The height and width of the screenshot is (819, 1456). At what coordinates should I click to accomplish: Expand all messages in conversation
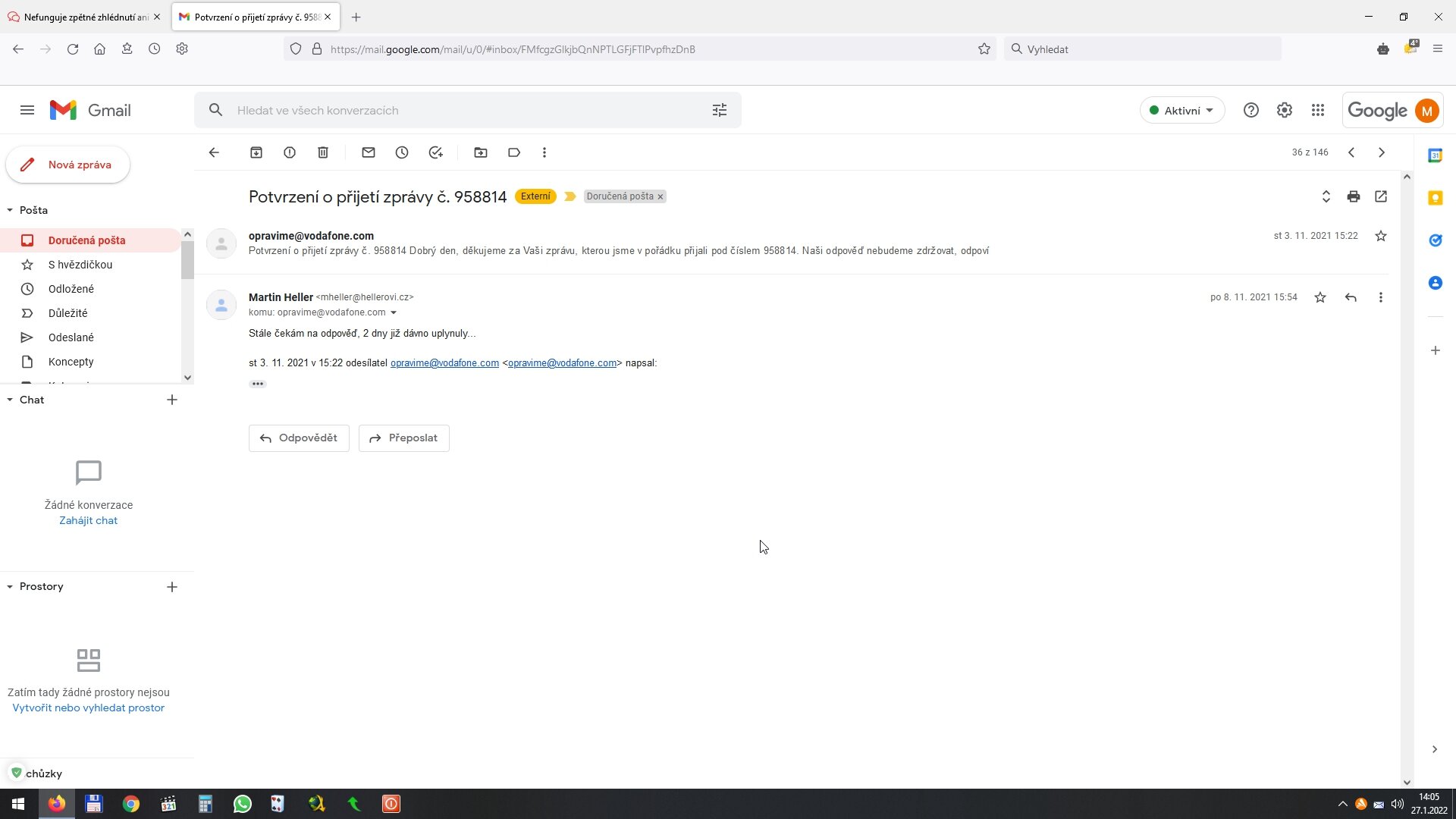tap(1326, 196)
